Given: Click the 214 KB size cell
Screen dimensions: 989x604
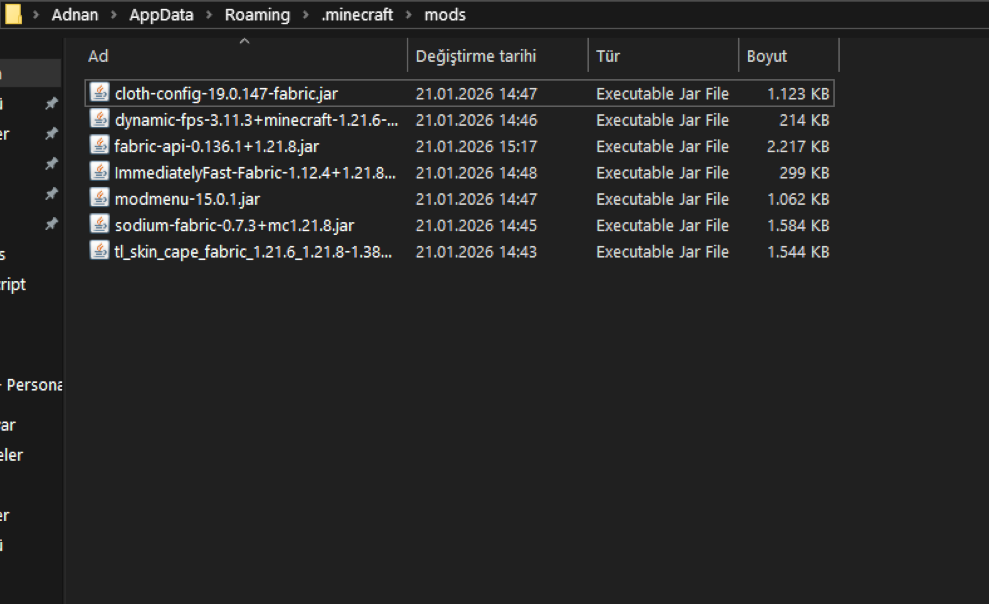Looking at the screenshot, I should coord(804,120).
